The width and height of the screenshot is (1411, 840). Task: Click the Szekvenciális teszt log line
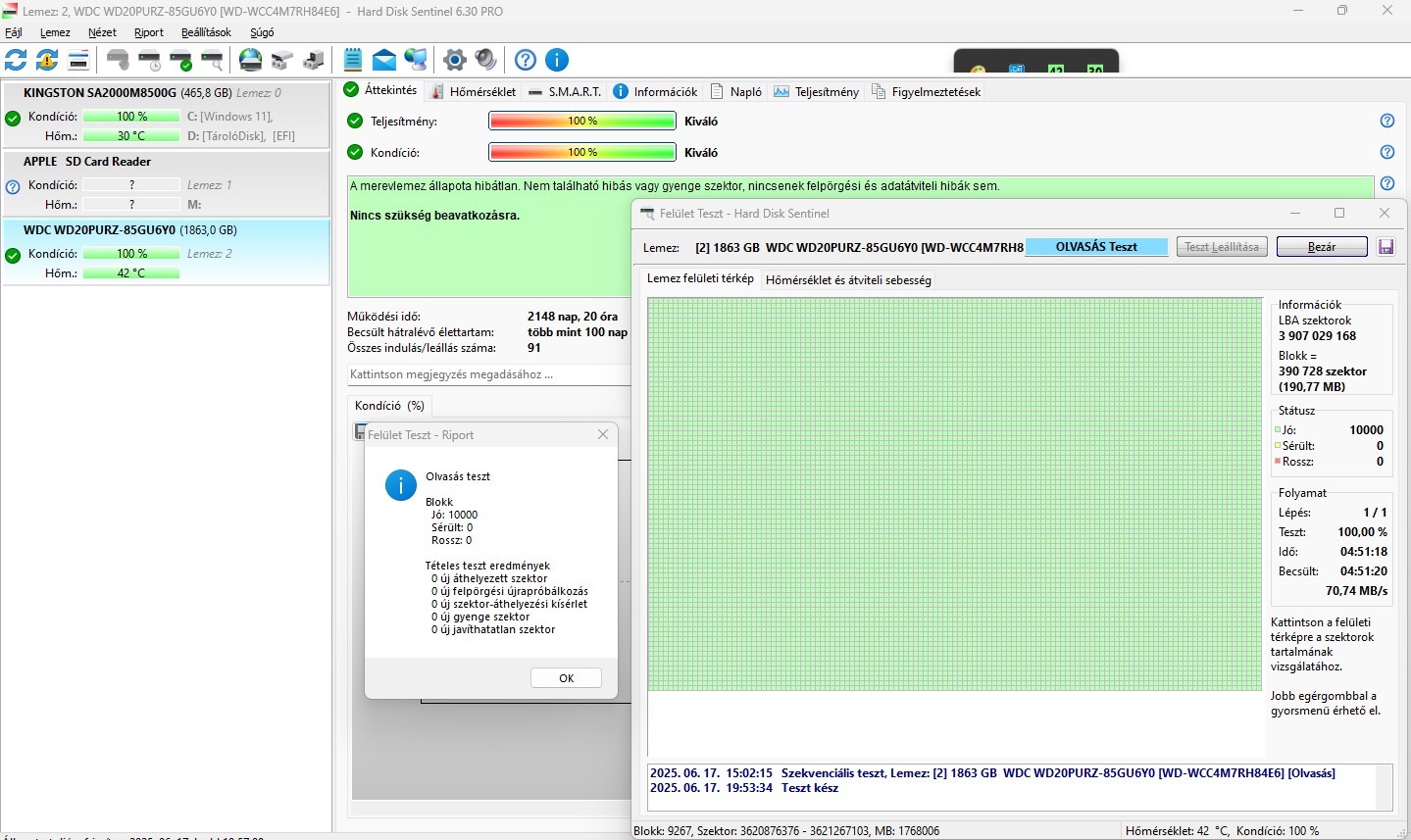992,773
